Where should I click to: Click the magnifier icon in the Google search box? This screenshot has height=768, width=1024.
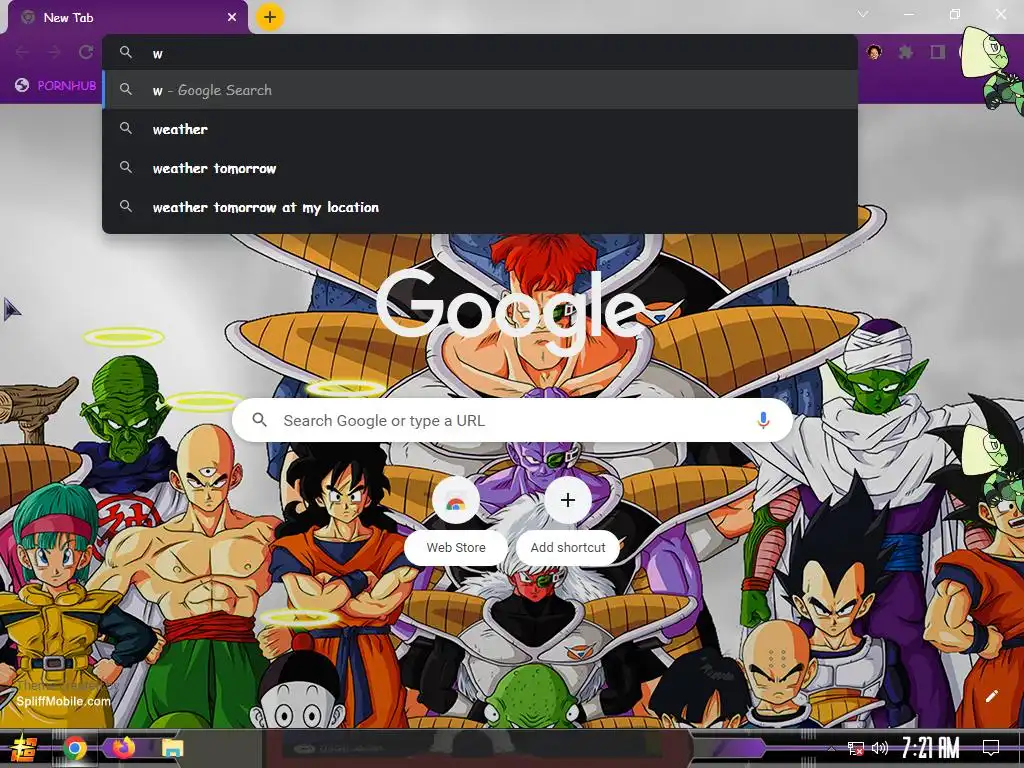tap(260, 420)
